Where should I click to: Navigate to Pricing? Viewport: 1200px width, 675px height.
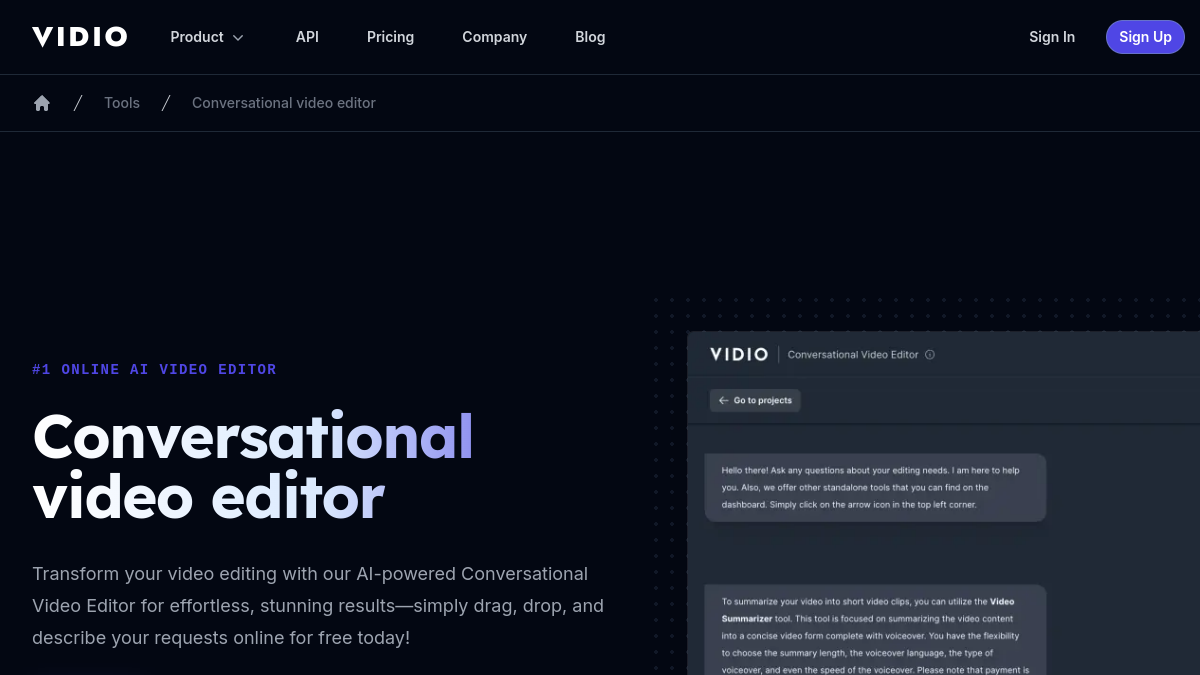click(390, 37)
